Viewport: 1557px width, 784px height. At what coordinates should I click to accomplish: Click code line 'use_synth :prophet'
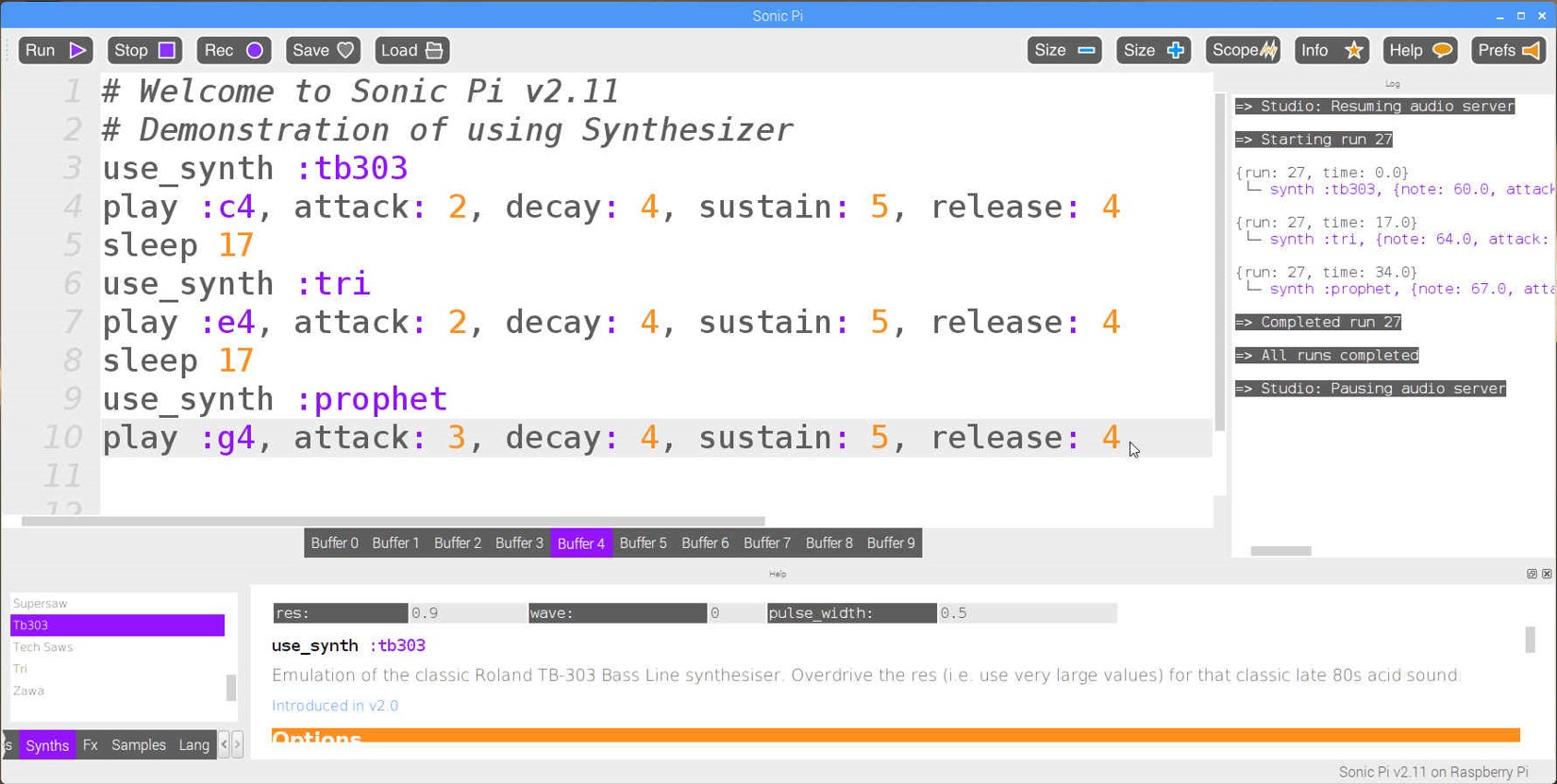click(275, 399)
